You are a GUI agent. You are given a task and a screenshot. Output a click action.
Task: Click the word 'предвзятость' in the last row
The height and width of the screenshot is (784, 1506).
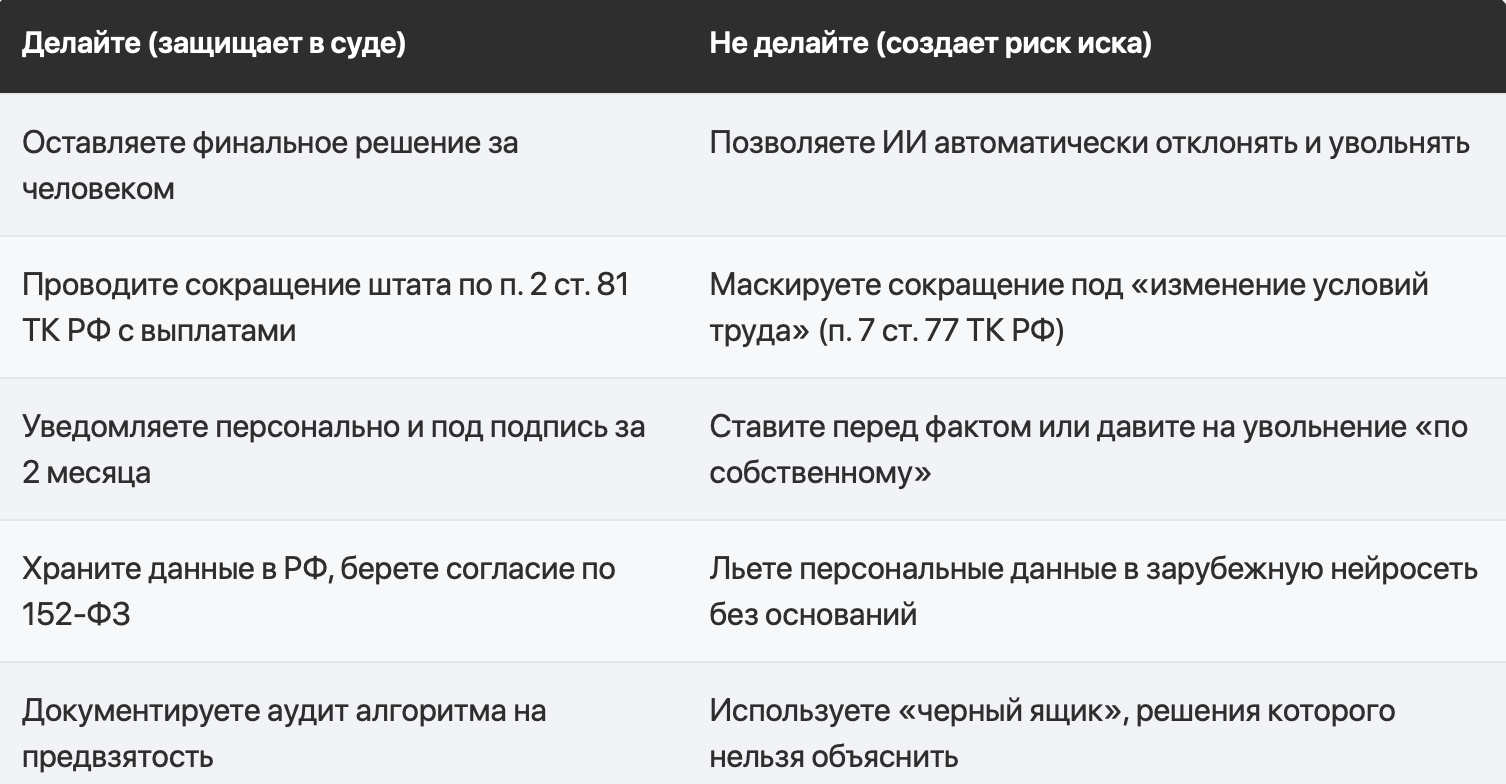pos(118,756)
